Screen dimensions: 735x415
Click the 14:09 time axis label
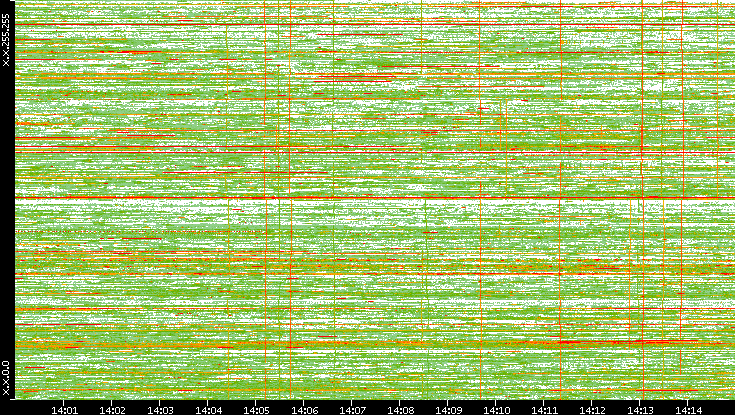[x=448, y=410]
